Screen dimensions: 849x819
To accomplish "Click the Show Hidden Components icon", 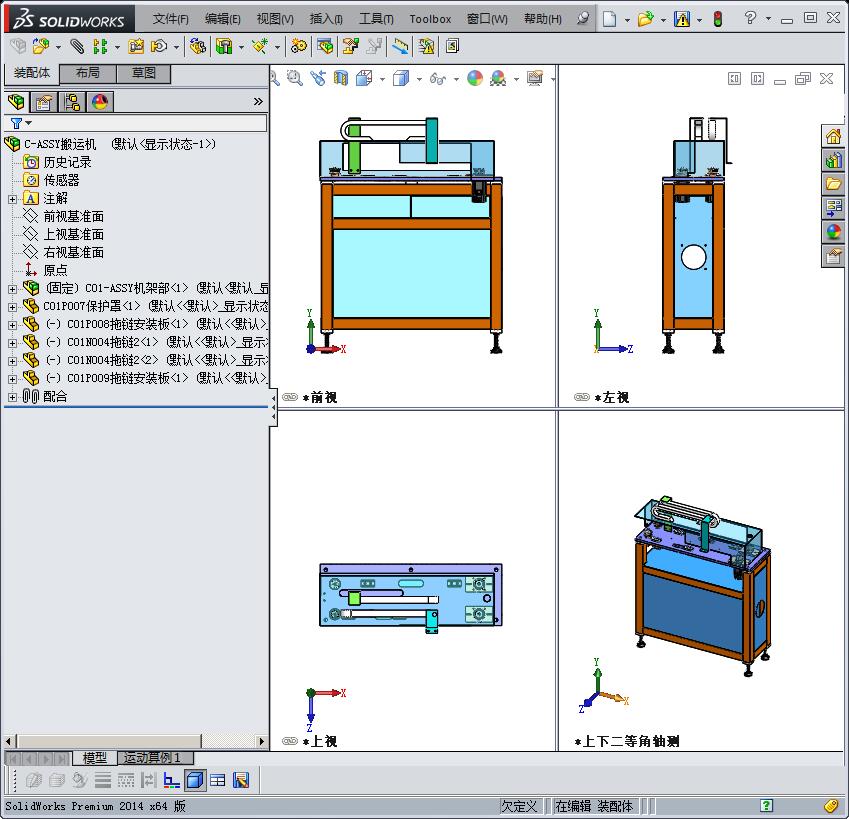I will coord(197,47).
